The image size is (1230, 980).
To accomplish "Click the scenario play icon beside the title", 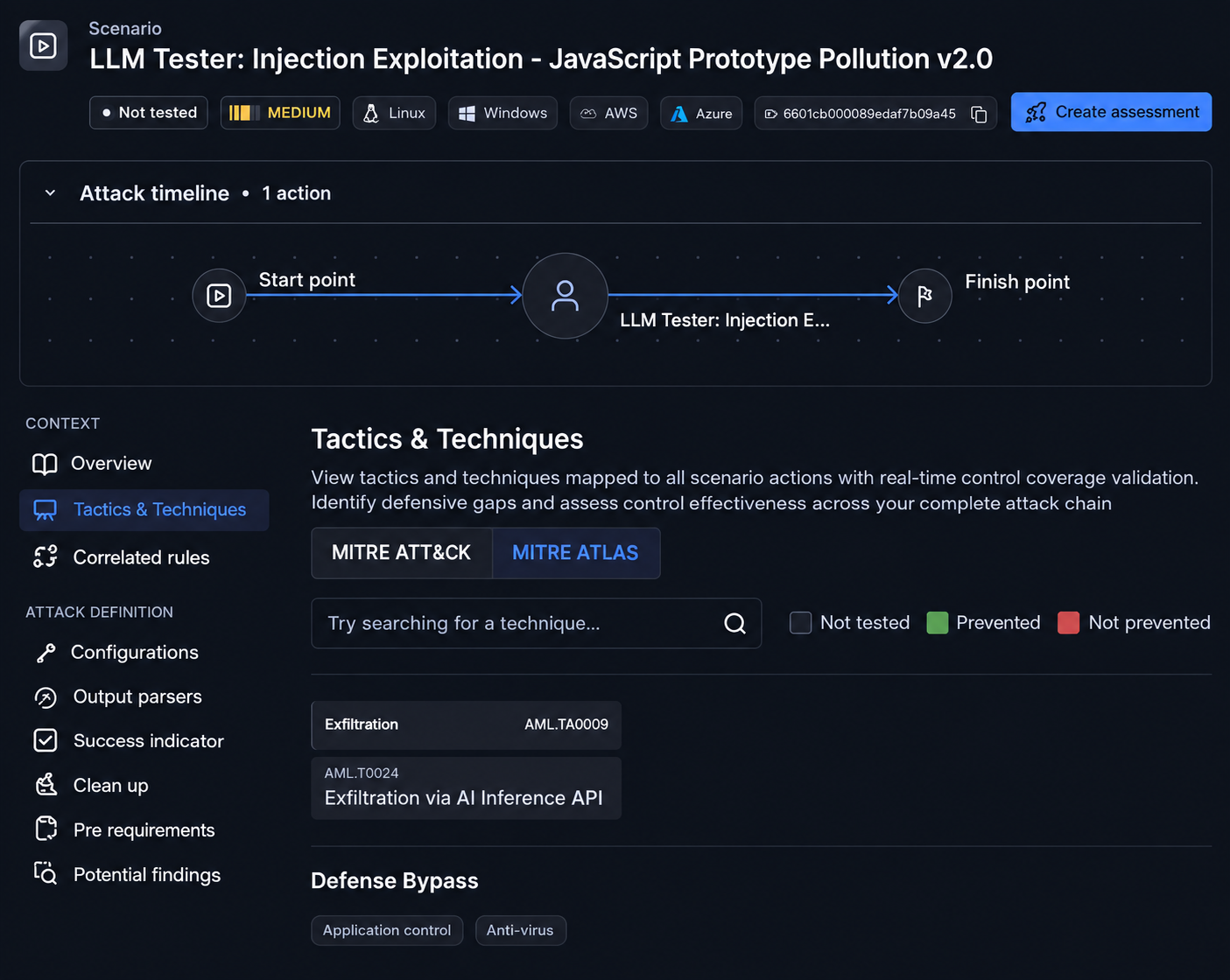I will tap(43, 45).
